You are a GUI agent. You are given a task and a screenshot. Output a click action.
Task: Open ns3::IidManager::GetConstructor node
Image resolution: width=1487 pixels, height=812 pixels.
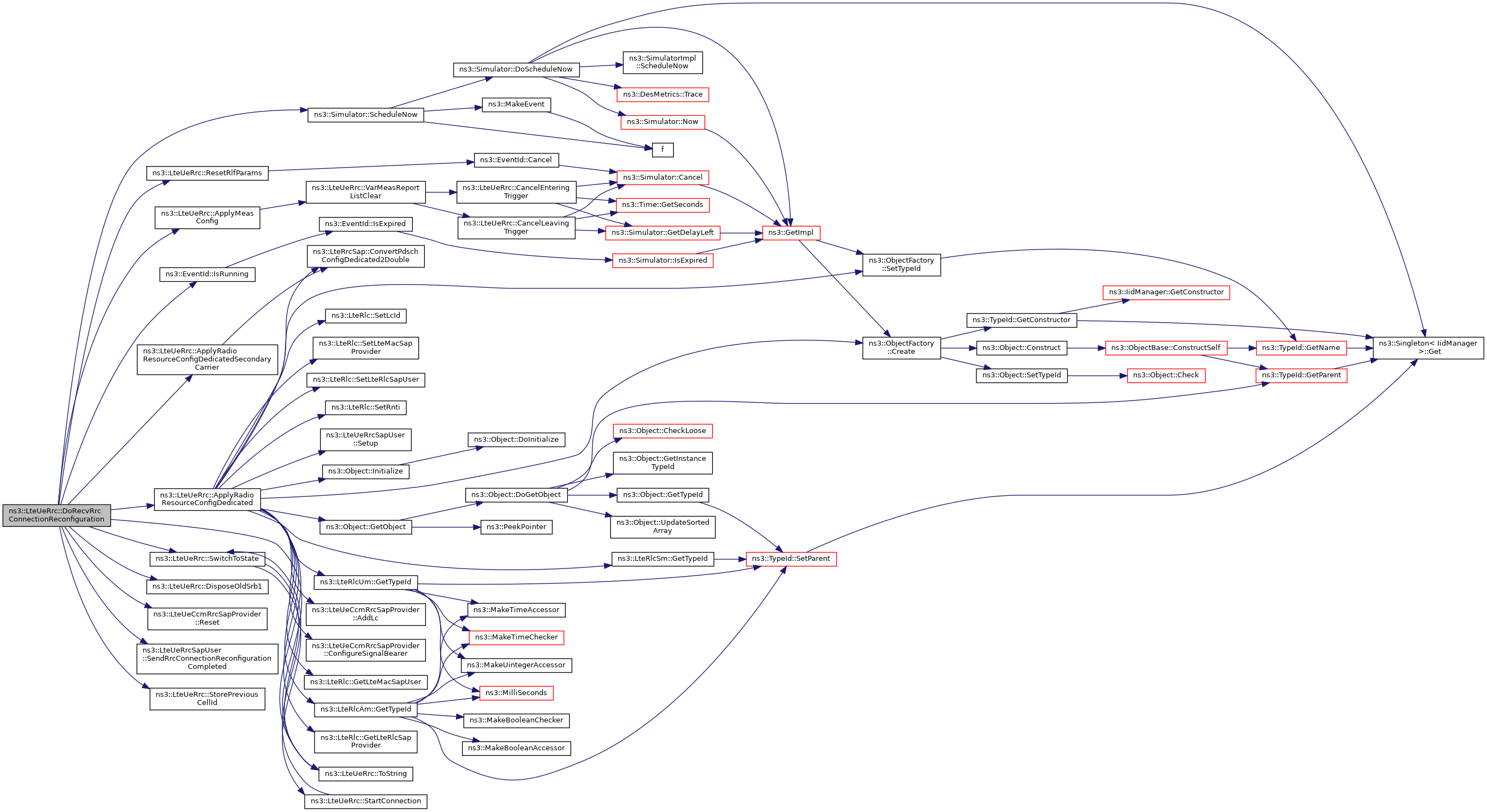[1165, 292]
